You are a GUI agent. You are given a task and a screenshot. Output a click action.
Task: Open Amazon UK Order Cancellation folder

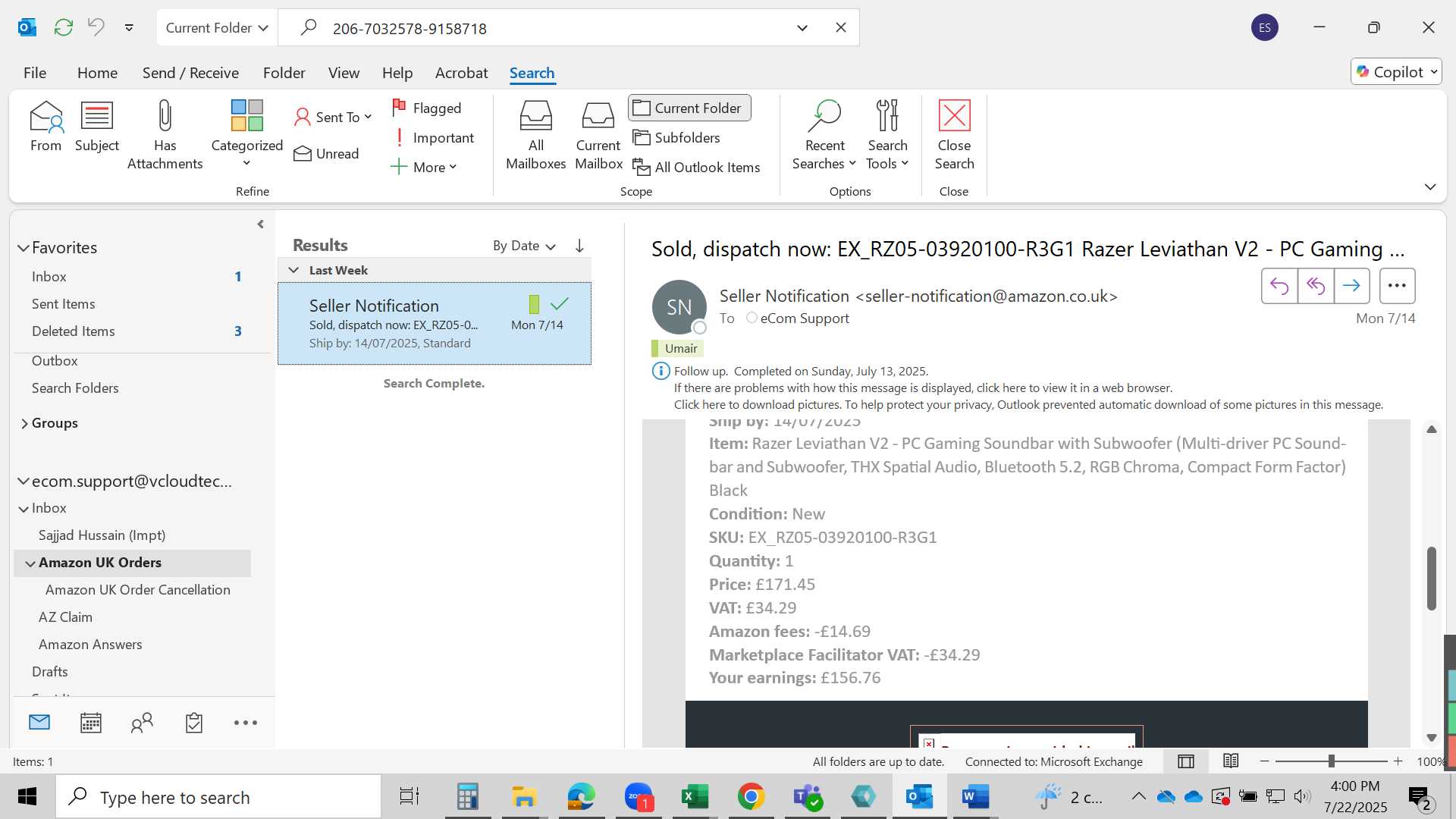137,589
